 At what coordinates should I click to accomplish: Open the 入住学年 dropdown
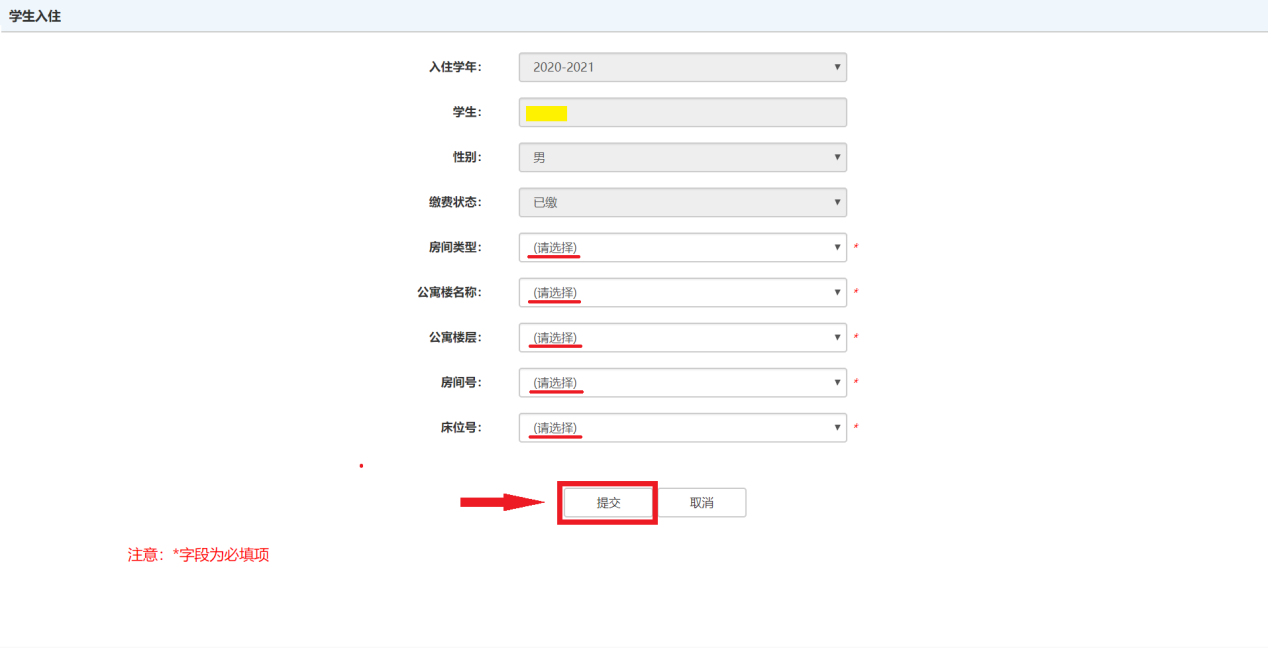pyautogui.click(x=682, y=67)
